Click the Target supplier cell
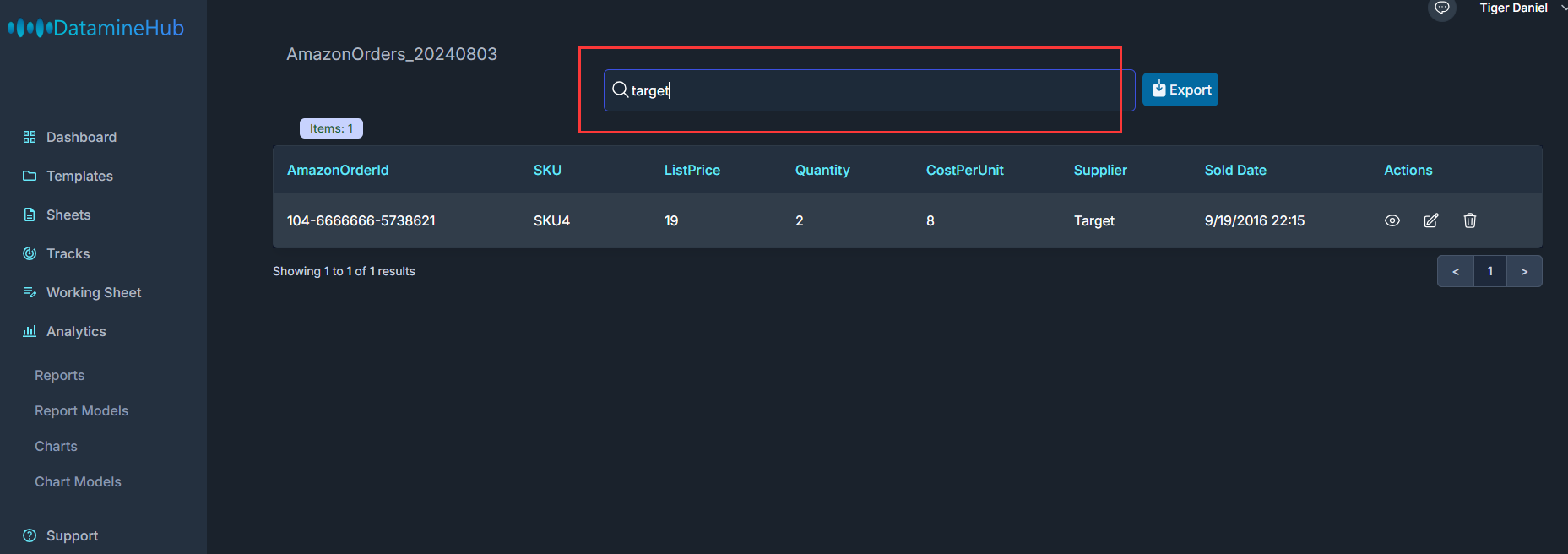The width and height of the screenshot is (1568, 554). click(1094, 220)
